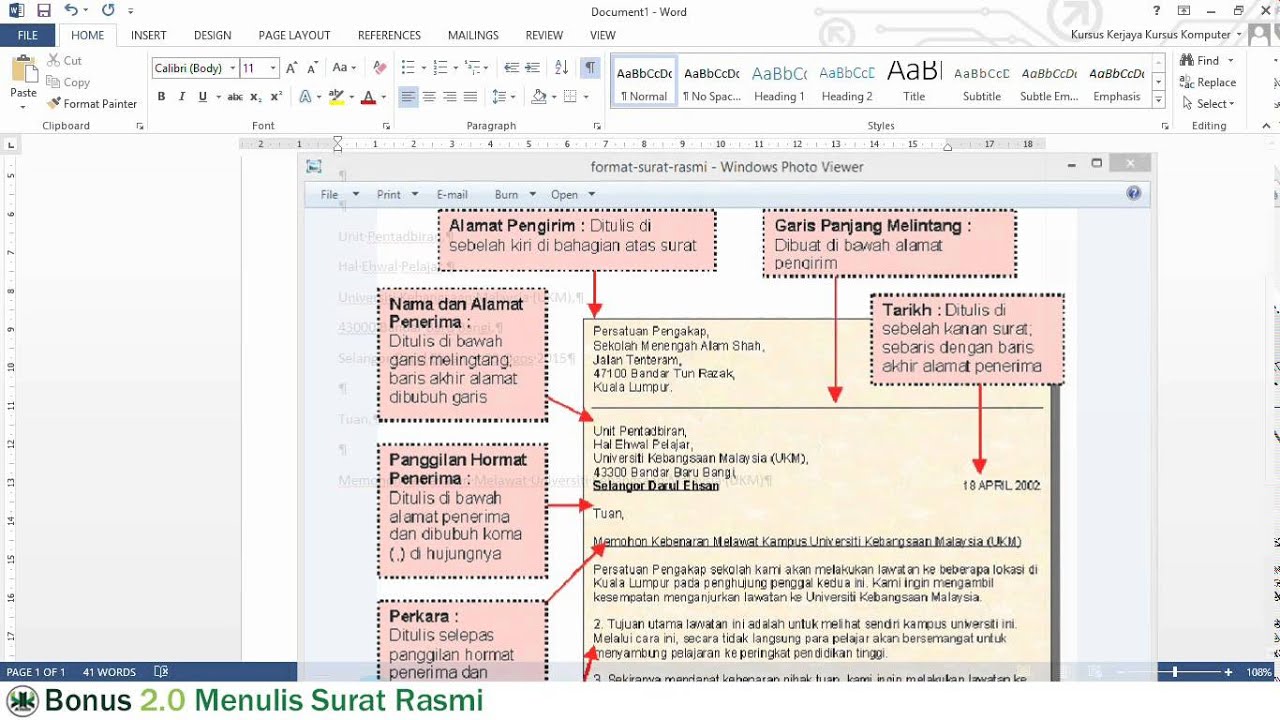Viewport: 1280px width, 720px height.
Task: Shrink the font size
Action: click(x=312, y=68)
